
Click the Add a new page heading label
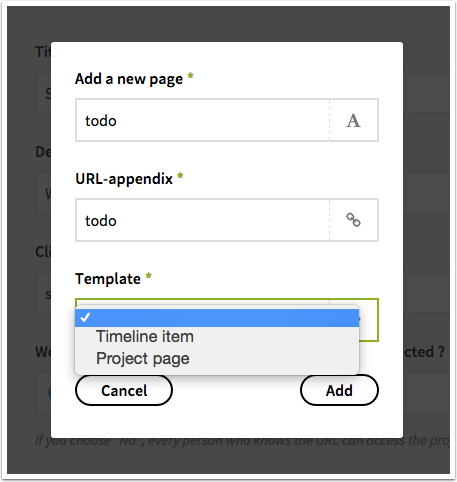click(129, 79)
